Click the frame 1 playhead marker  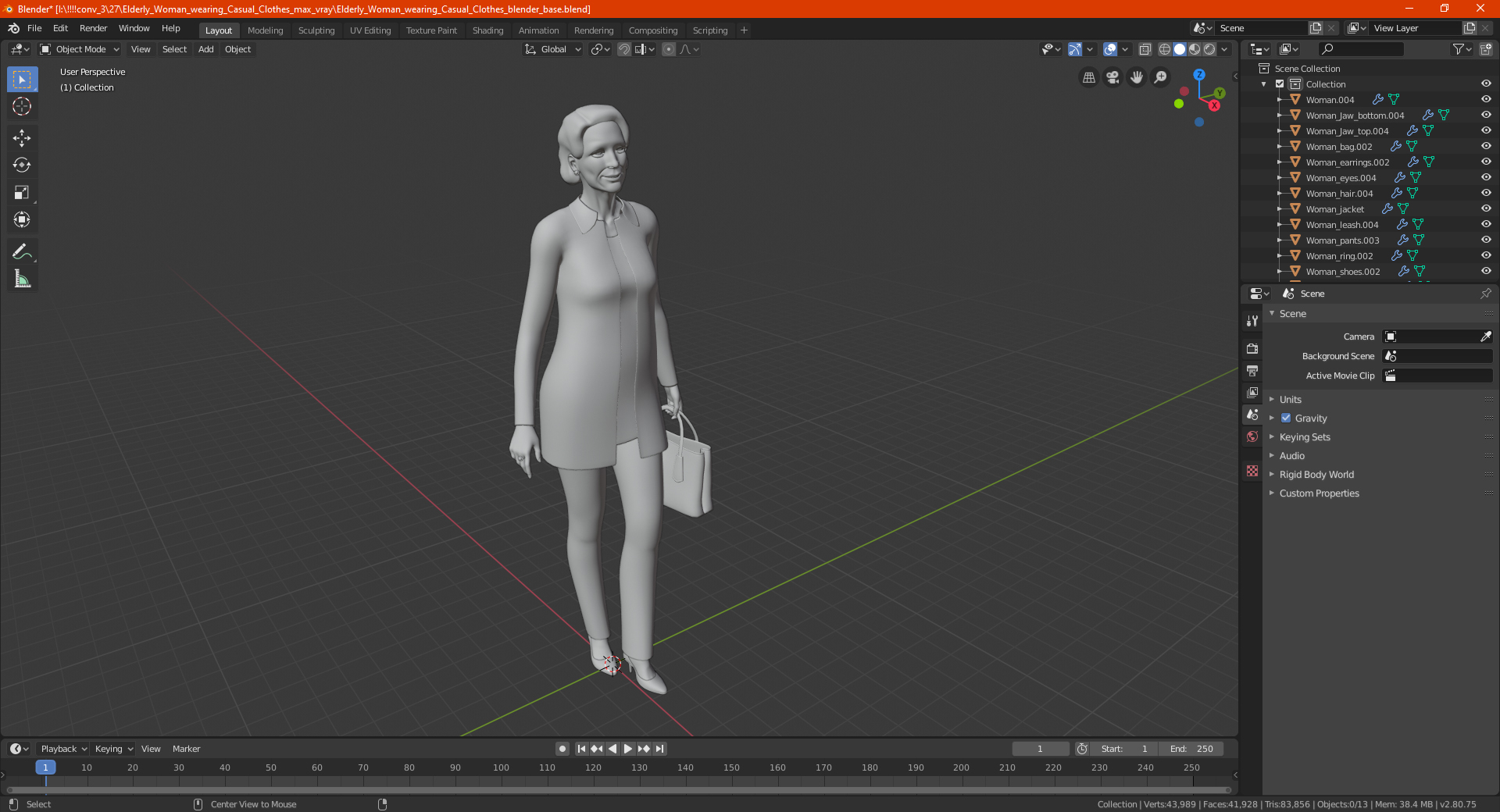click(45, 767)
